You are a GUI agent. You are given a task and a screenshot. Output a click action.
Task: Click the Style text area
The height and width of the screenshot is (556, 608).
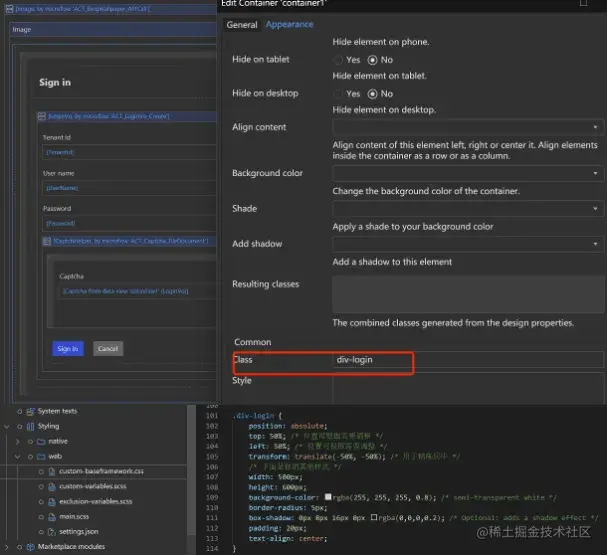tap(468, 389)
